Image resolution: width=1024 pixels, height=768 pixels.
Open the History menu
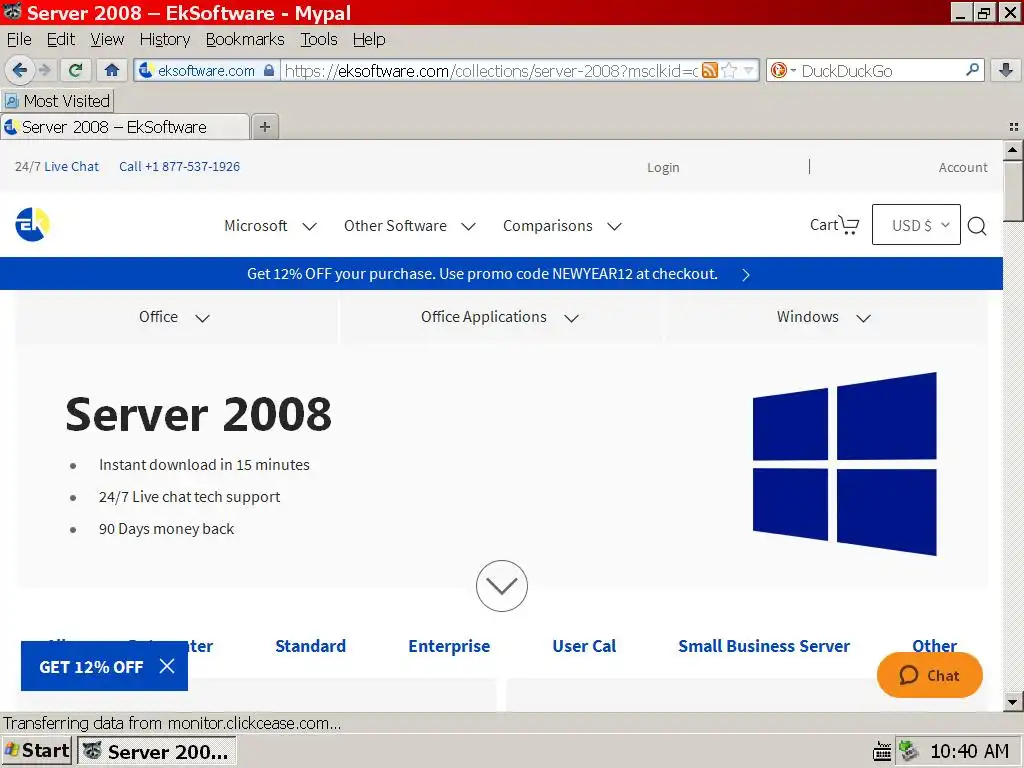pyautogui.click(x=165, y=39)
